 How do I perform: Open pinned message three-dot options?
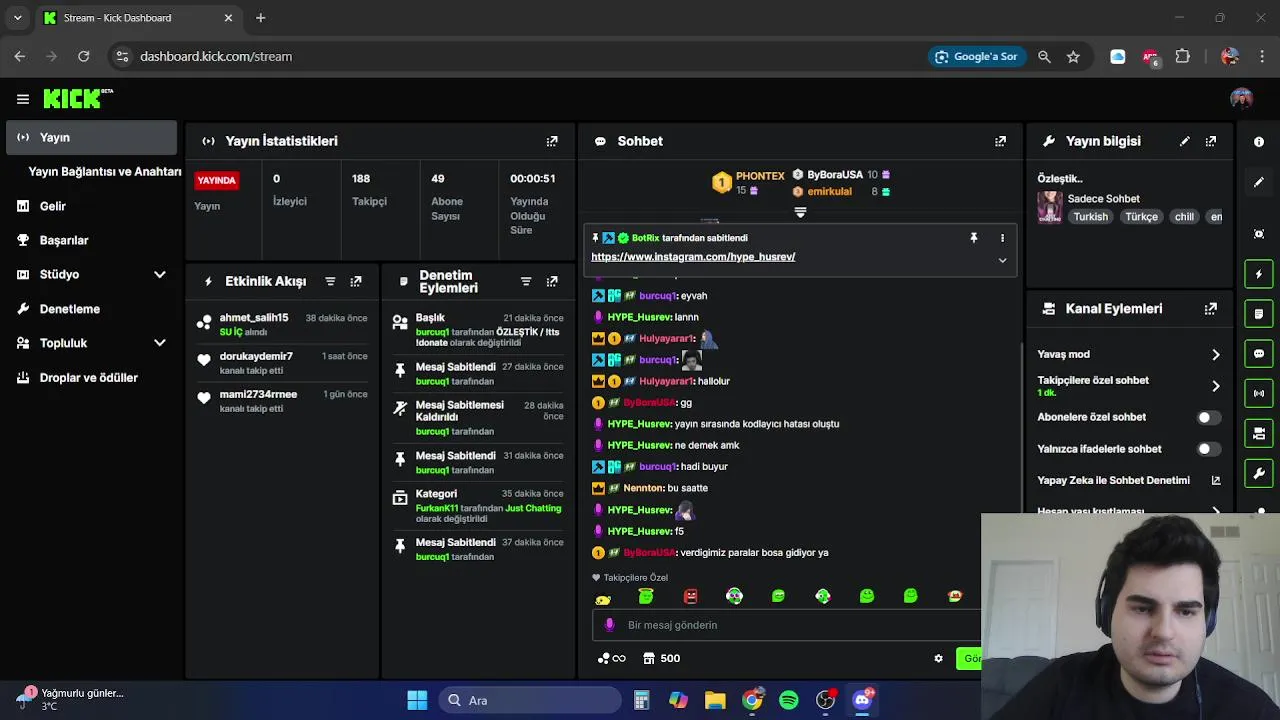[1002, 238]
